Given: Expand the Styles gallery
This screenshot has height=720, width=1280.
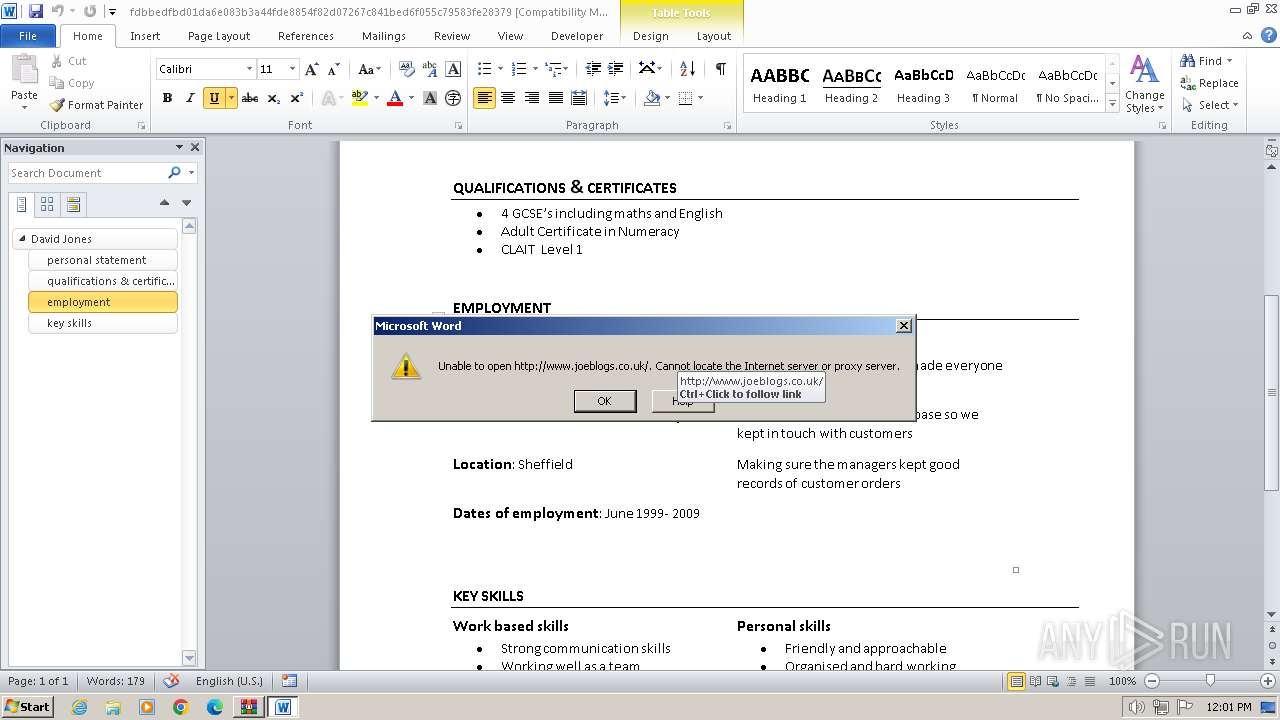Looking at the screenshot, I should point(1112,103).
